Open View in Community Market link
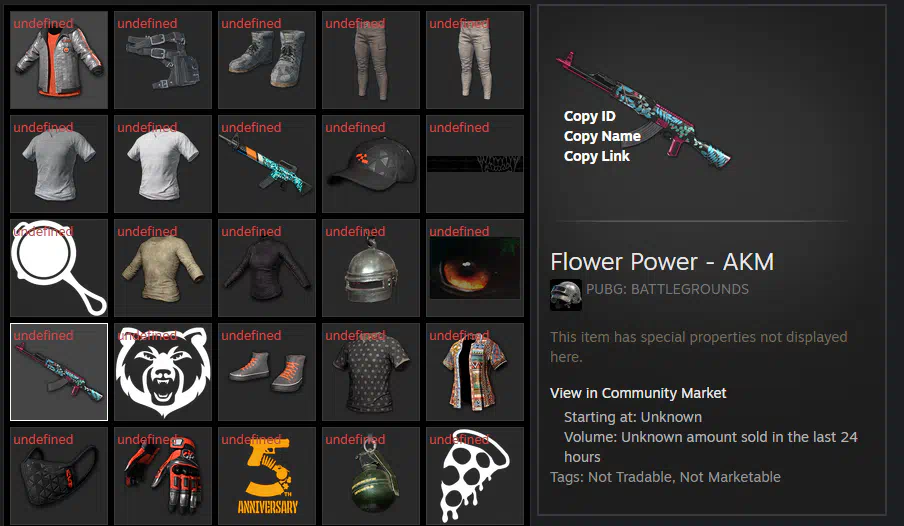The image size is (904, 526). 638,393
